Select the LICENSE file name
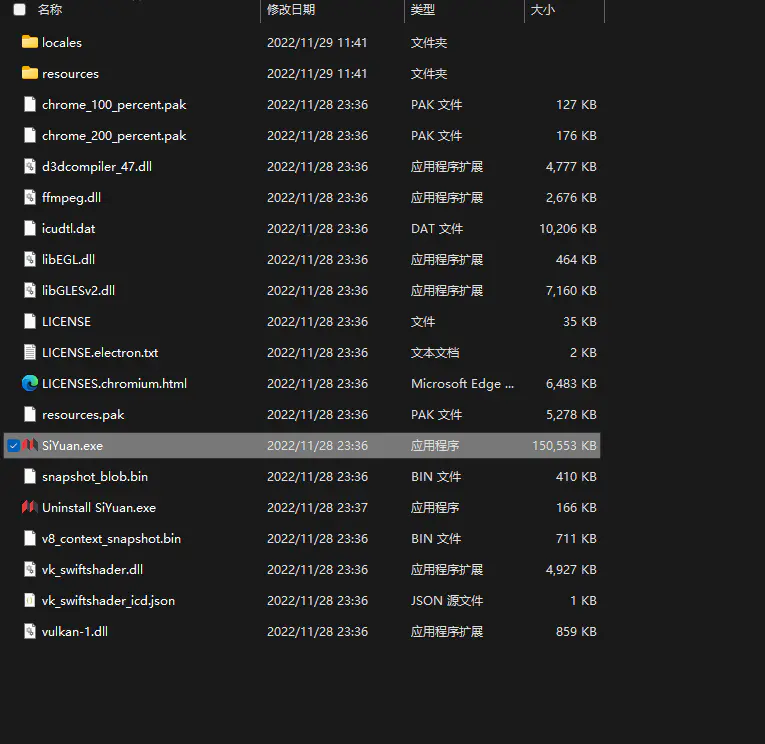Viewport: 765px width, 744px height. 66,322
